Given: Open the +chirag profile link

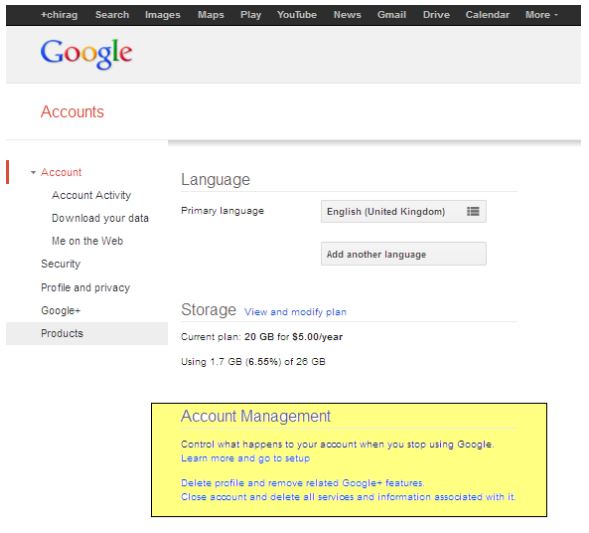Looking at the screenshot, I should click(59, 15).
